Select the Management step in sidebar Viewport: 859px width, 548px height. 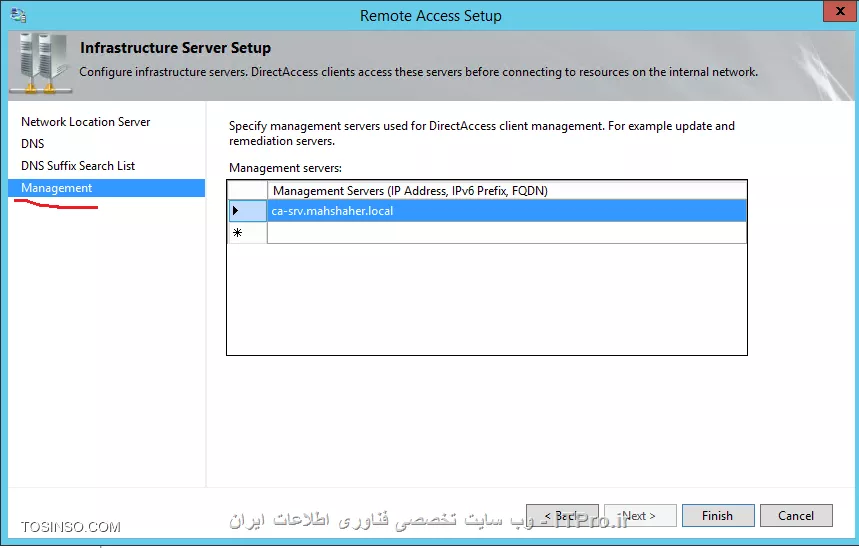(x=107, y=188)
